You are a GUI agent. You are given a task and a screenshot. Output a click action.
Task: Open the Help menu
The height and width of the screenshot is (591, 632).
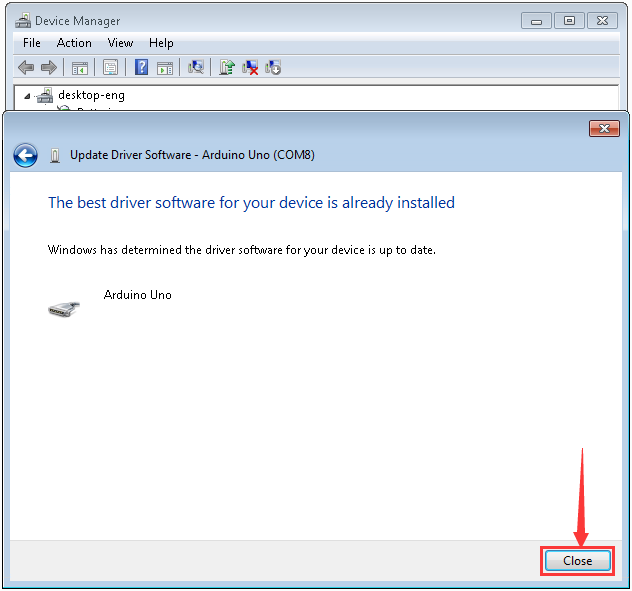161,43
